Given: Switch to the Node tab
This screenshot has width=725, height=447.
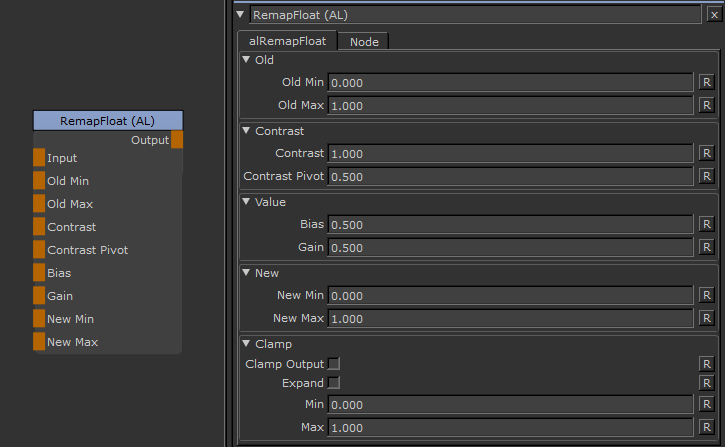Looking at the screenshot, I should (363, 41).
